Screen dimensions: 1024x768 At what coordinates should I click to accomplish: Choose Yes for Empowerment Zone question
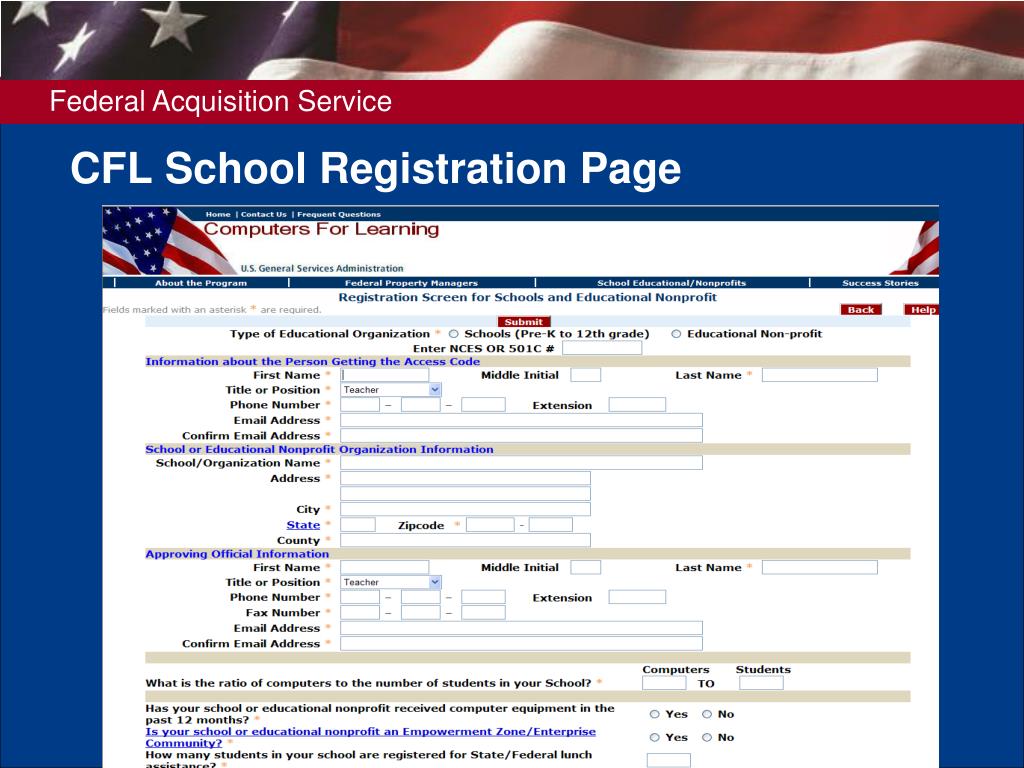click(654, 737)
